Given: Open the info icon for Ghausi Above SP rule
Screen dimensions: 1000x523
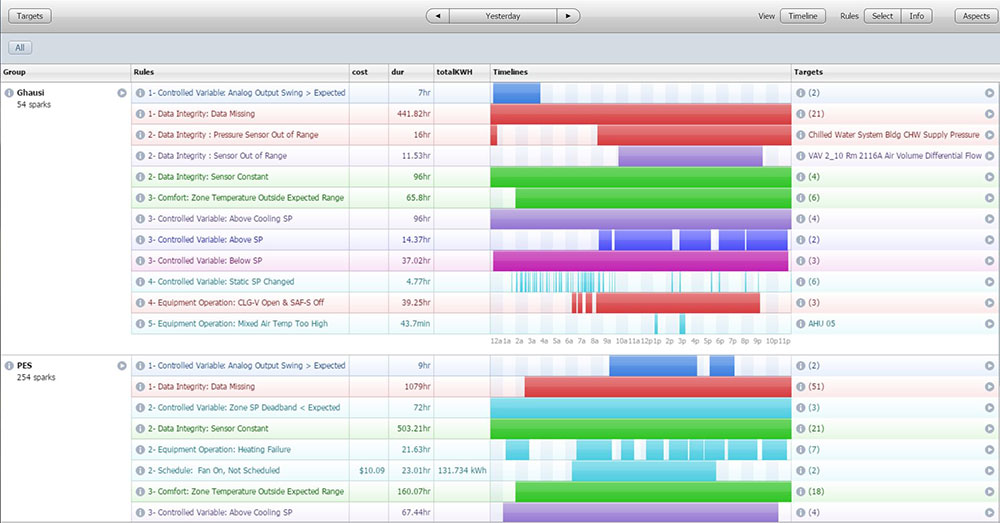Looking at the screenshot, I should point(140,239).
